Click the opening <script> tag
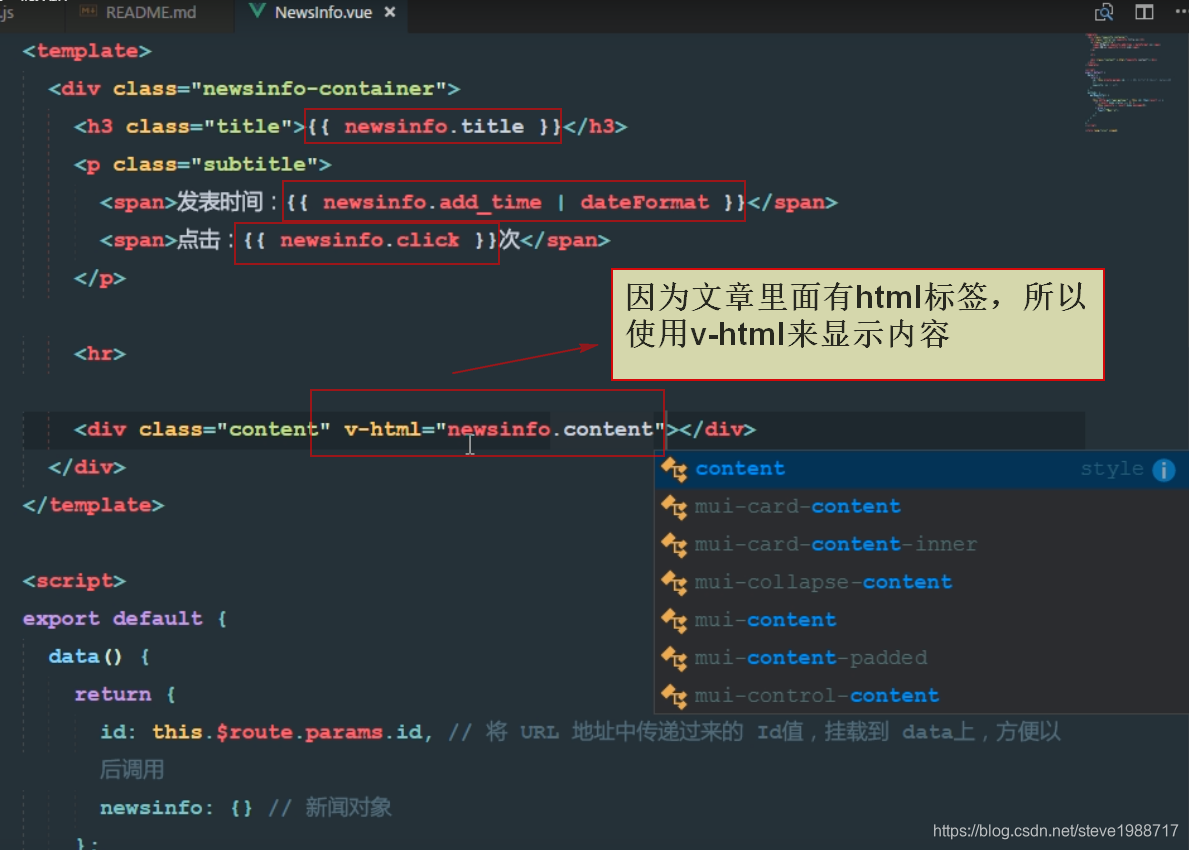The height and width of the screenshot is (850, 1189). [74, 581]
